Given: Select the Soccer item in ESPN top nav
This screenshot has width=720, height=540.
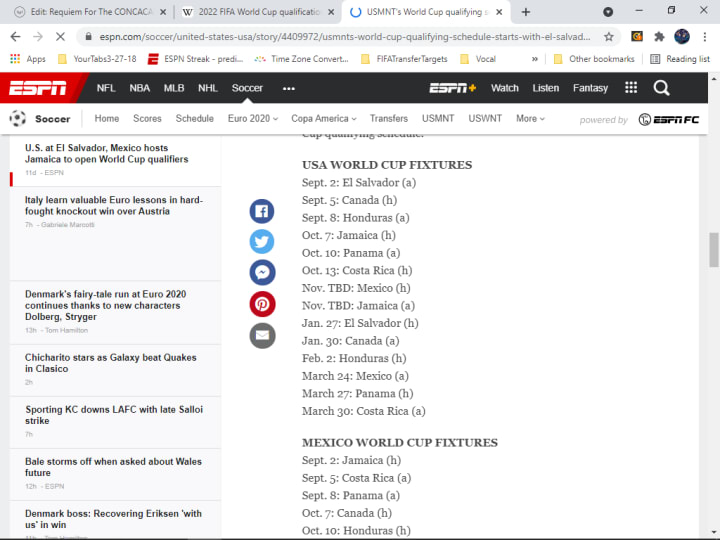Looking at the screenshot, I should [247, 88].
